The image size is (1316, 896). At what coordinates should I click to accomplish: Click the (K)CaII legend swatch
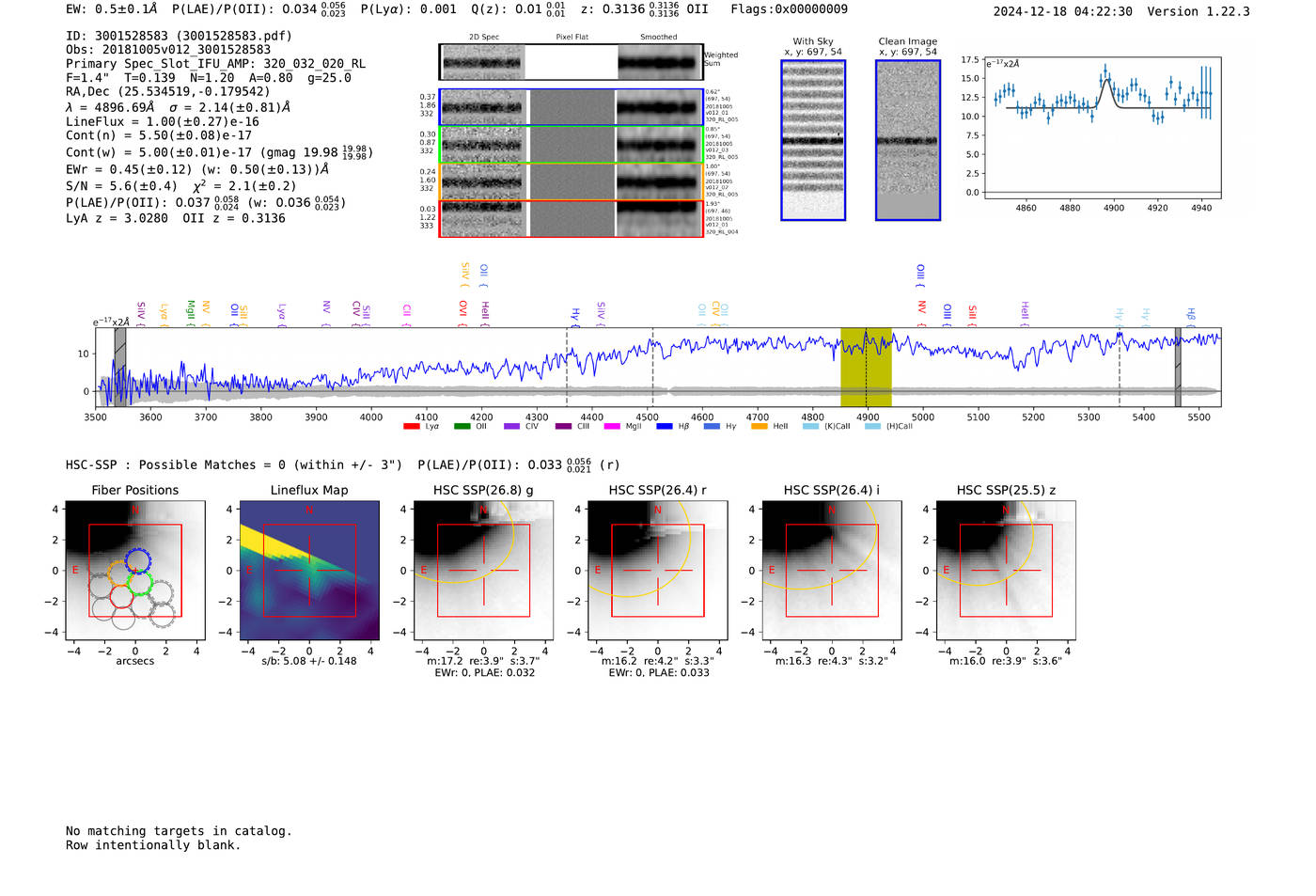[x=810, y=426]
